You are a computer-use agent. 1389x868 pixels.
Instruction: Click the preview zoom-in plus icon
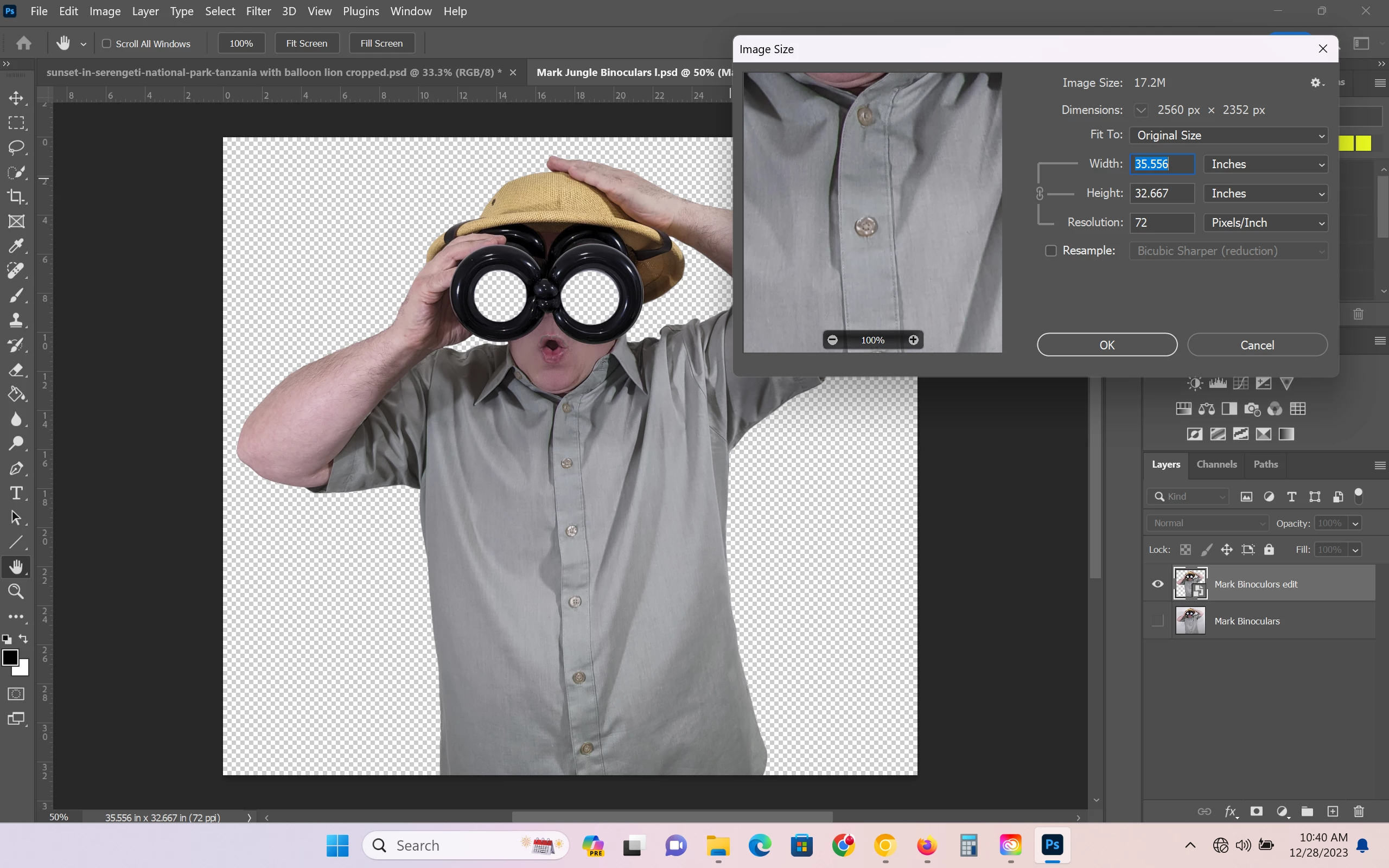913,340
